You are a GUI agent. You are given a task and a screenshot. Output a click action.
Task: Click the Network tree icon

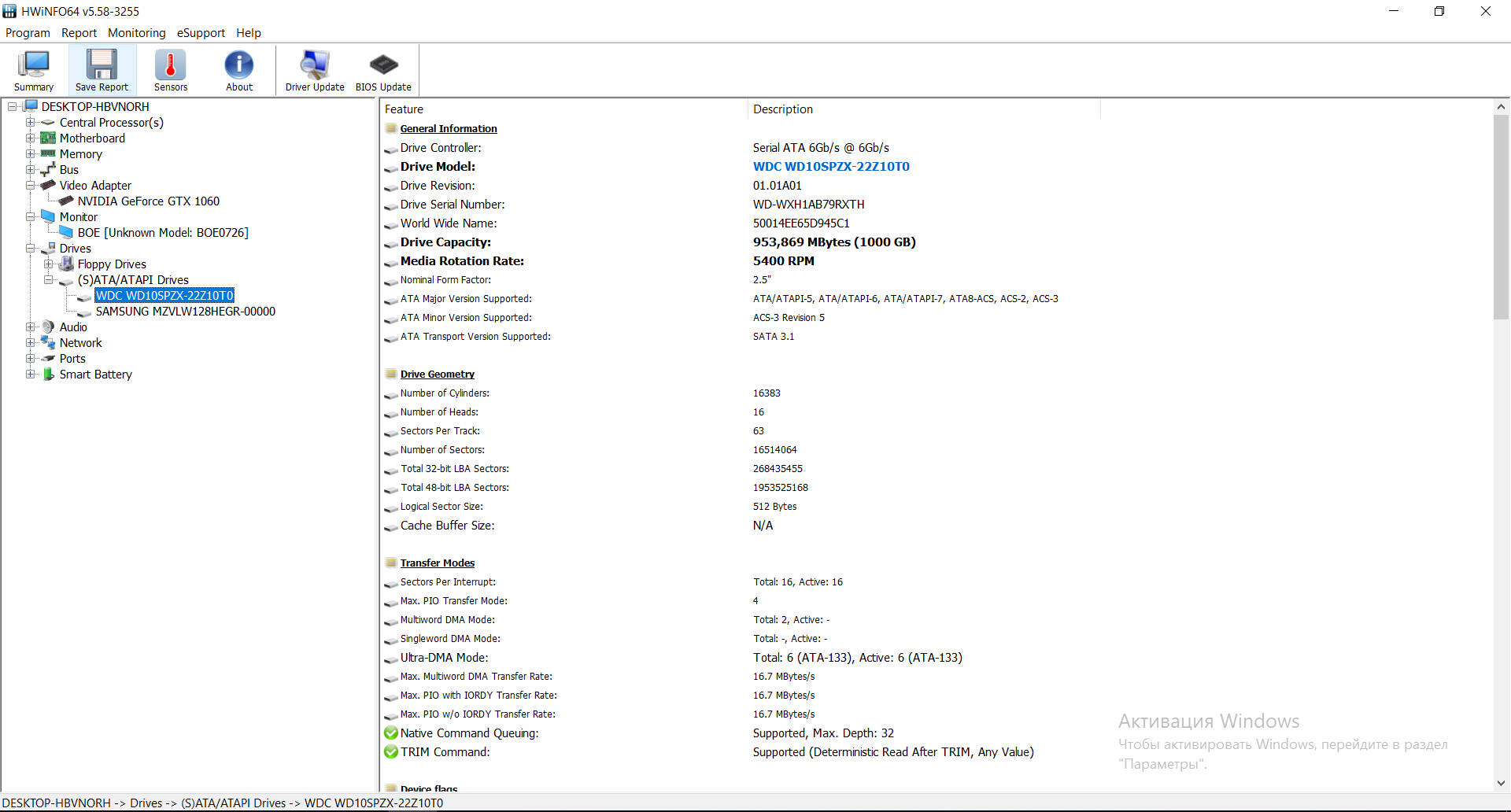click(48, 342)
